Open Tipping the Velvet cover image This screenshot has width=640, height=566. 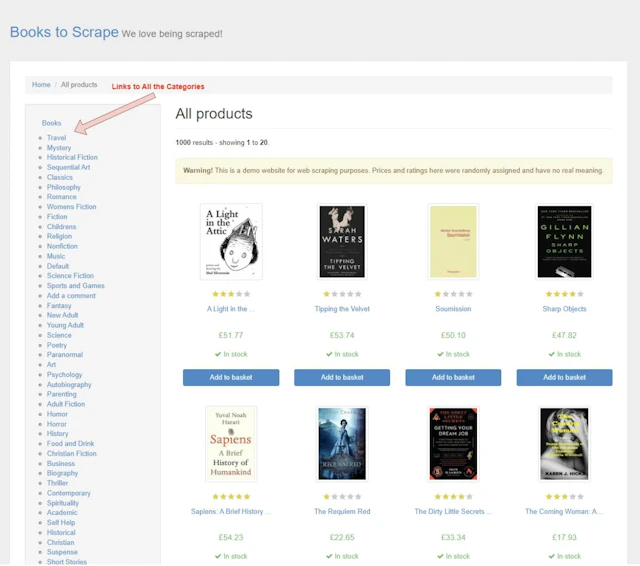click(x=342, y=242)
